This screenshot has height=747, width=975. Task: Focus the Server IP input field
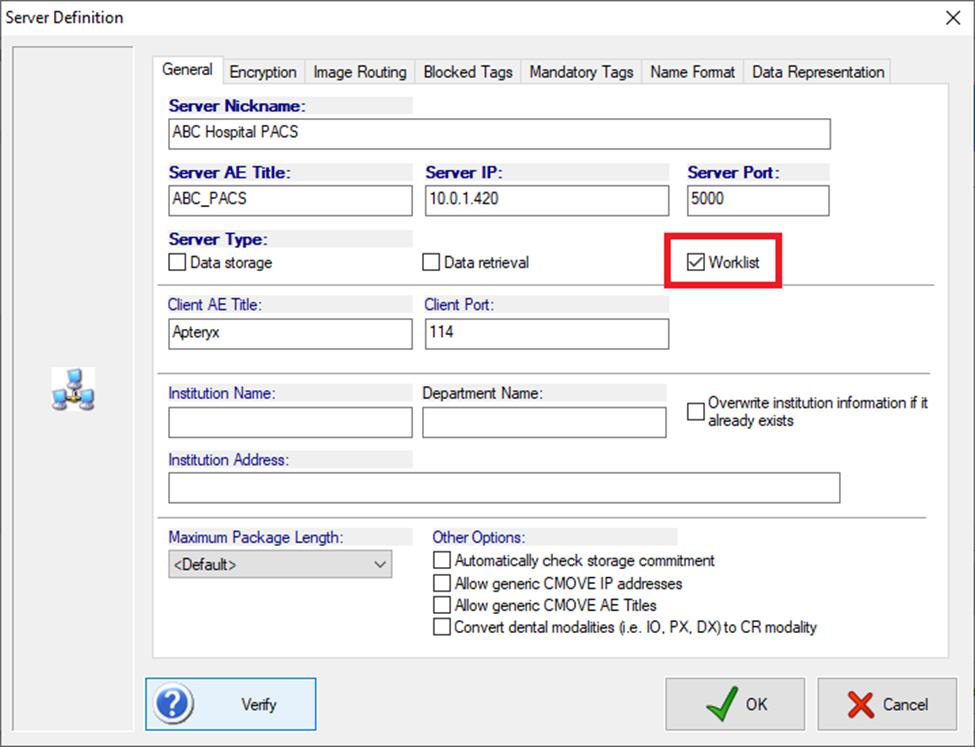[x=547, y=200]
